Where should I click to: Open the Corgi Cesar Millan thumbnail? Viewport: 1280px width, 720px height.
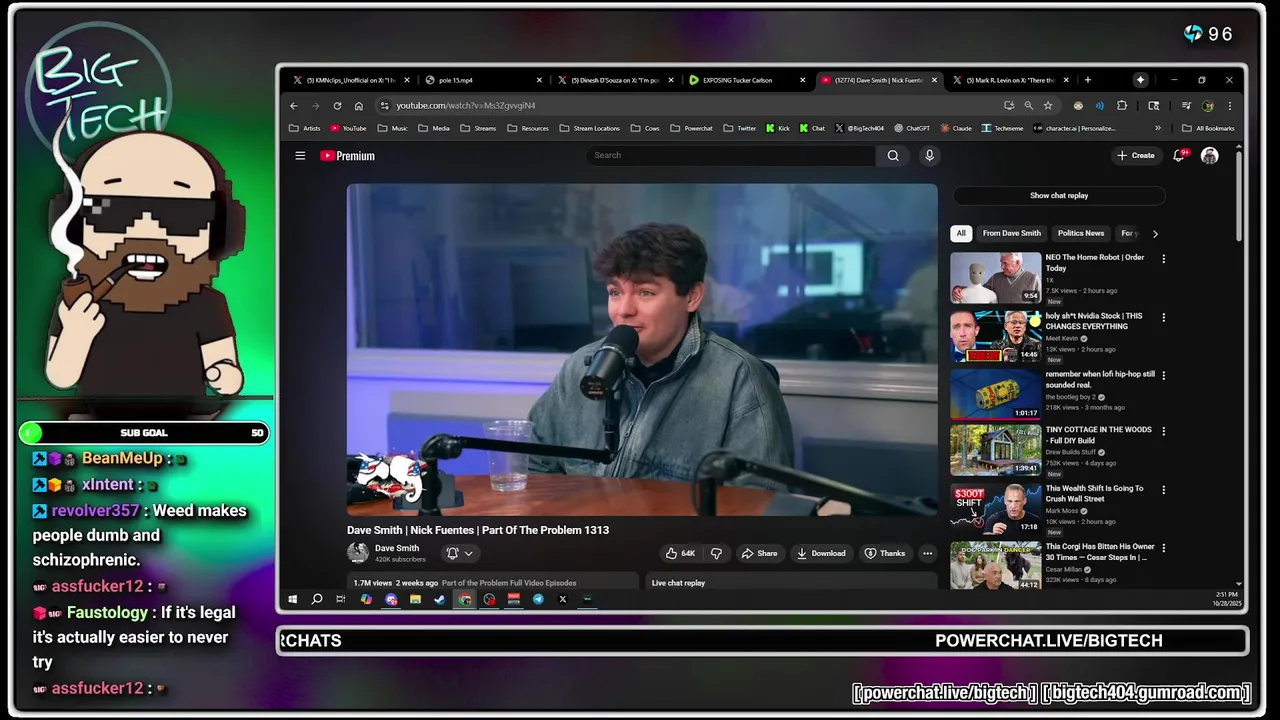point(995,566)
